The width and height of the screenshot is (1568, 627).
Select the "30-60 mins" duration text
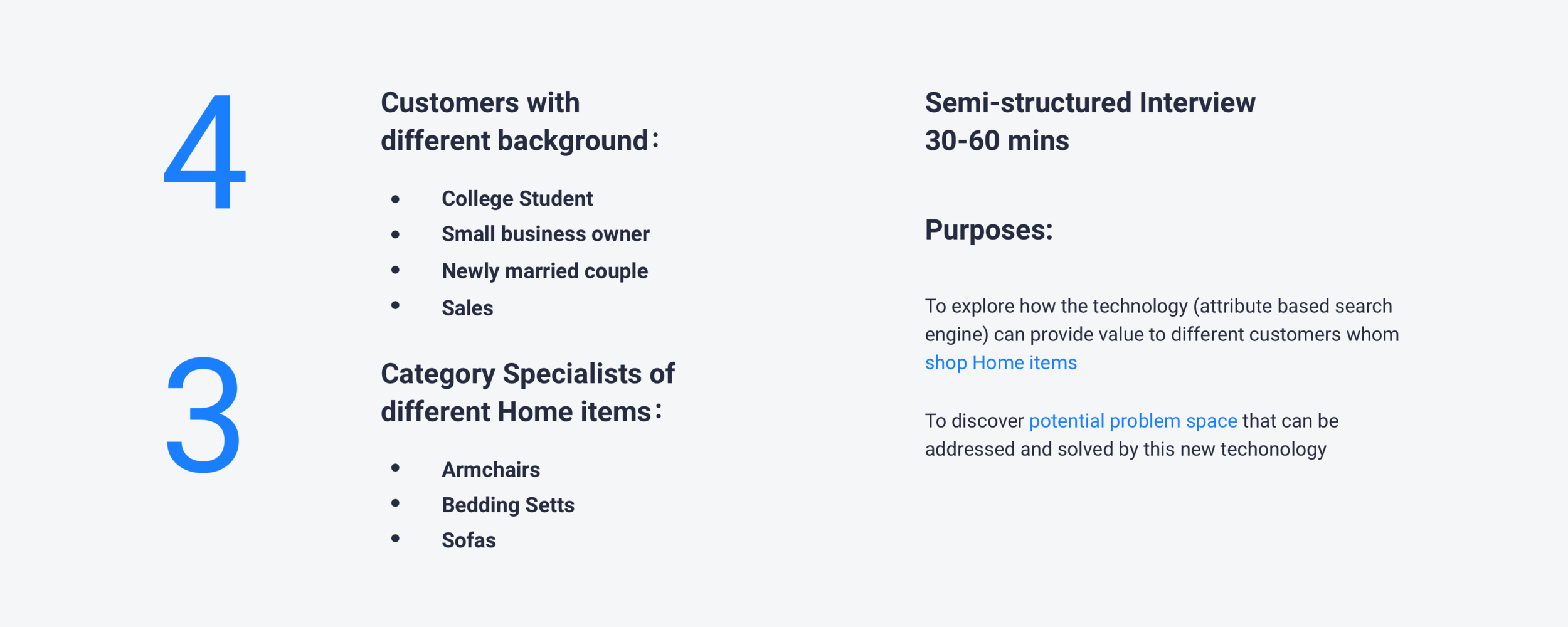(997, 140)
